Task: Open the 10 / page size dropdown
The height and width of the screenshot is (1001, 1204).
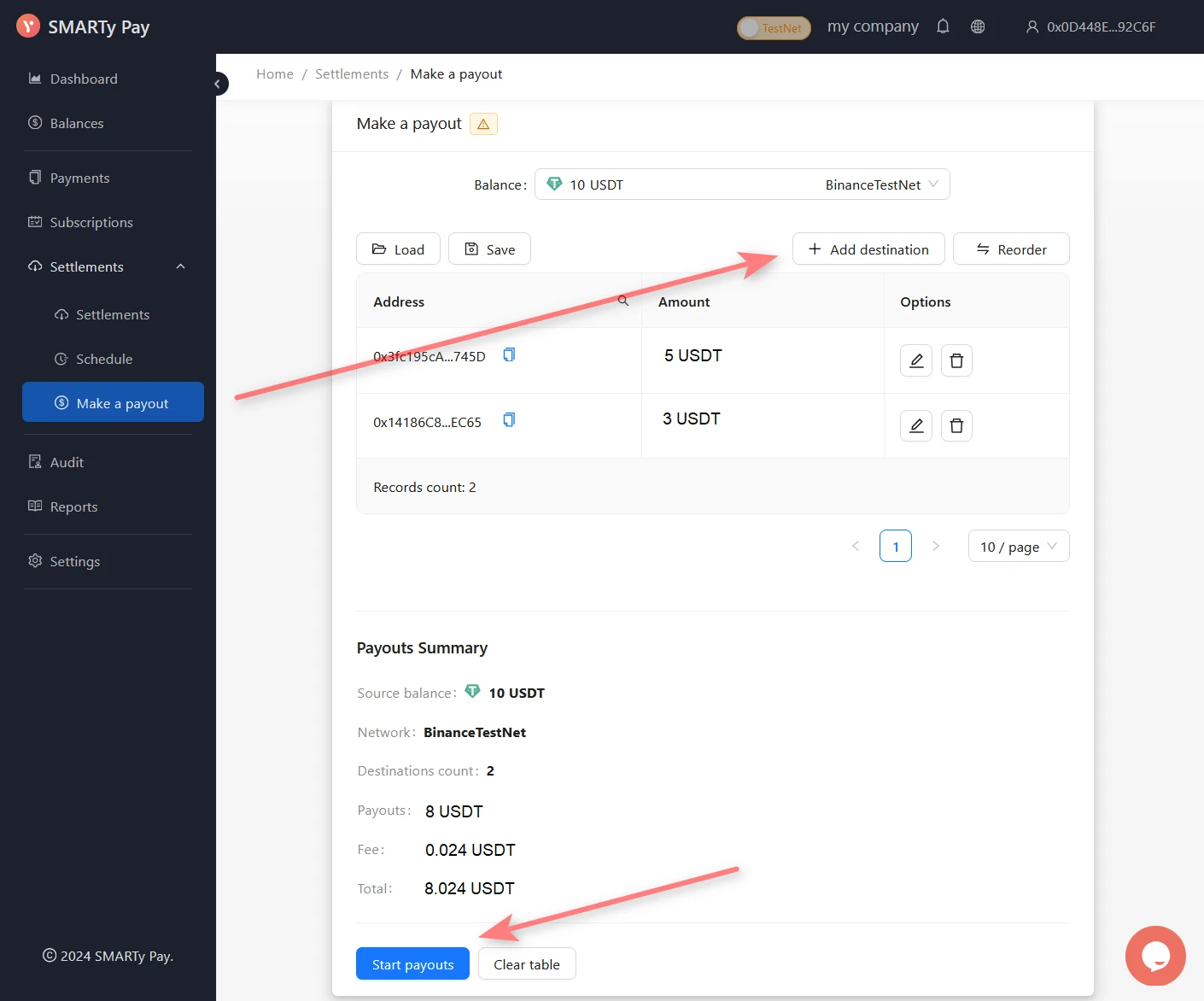Action: 1018,547
